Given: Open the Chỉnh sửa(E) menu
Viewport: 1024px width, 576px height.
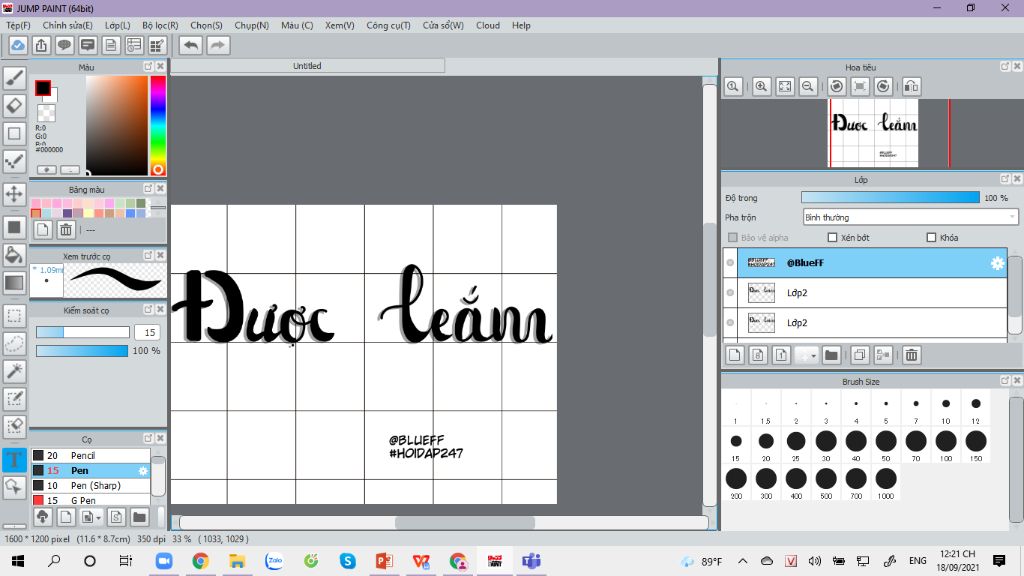Looking at the screenshot, I should [67, 25].
